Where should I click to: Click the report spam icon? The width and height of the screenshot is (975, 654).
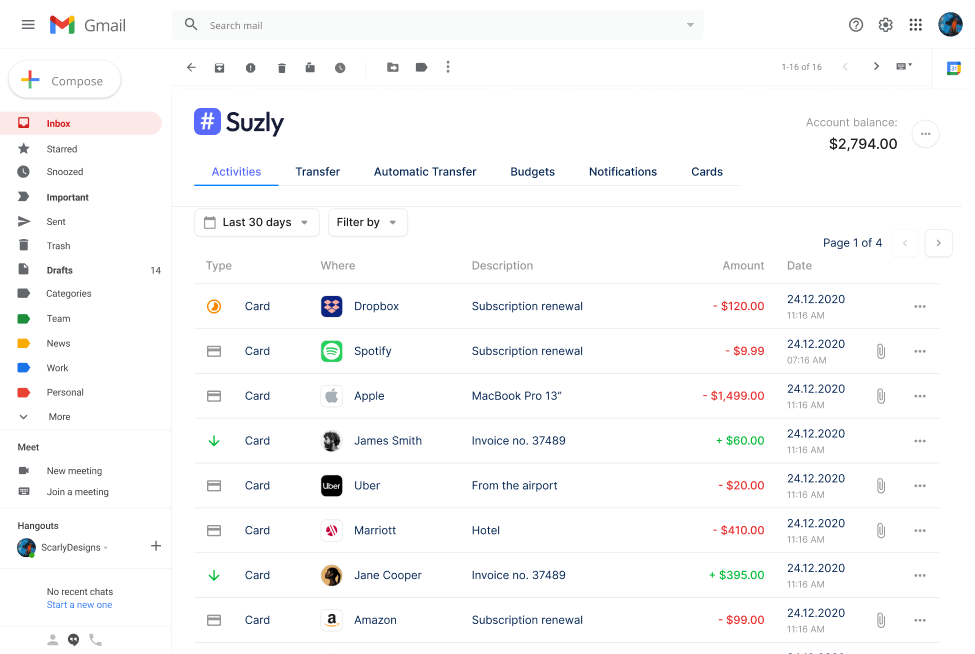point(250,68)
